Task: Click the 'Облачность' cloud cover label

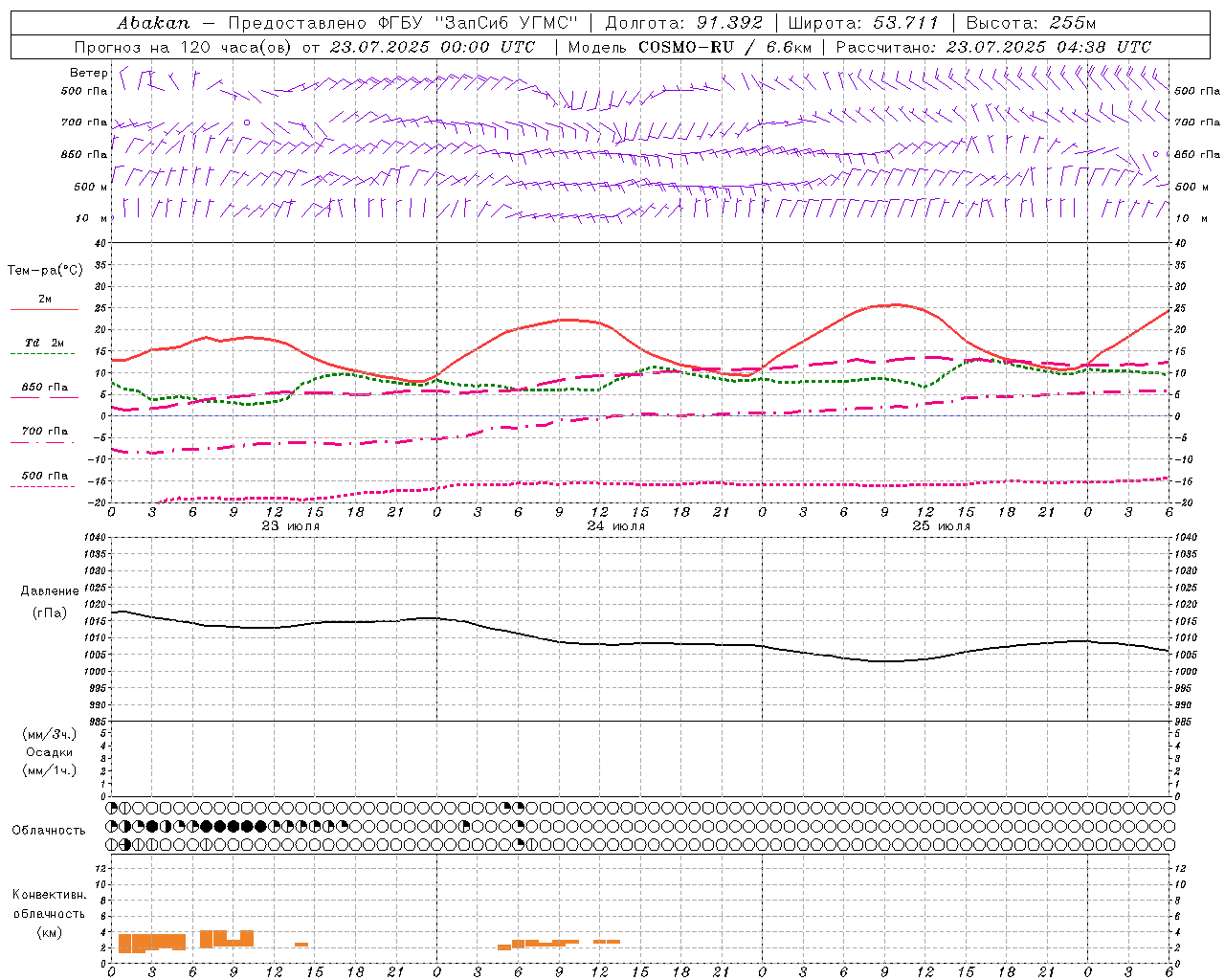Action: 49,830
